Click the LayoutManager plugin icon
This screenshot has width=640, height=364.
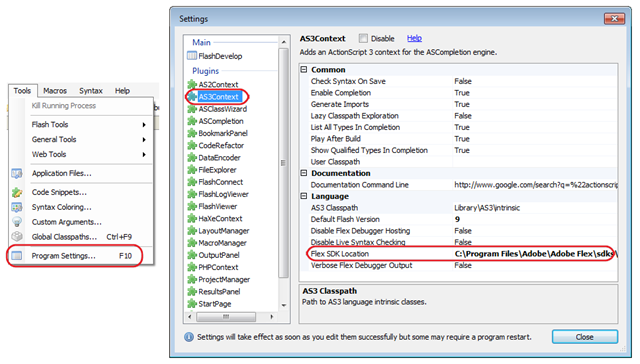(x=192, y=231)
